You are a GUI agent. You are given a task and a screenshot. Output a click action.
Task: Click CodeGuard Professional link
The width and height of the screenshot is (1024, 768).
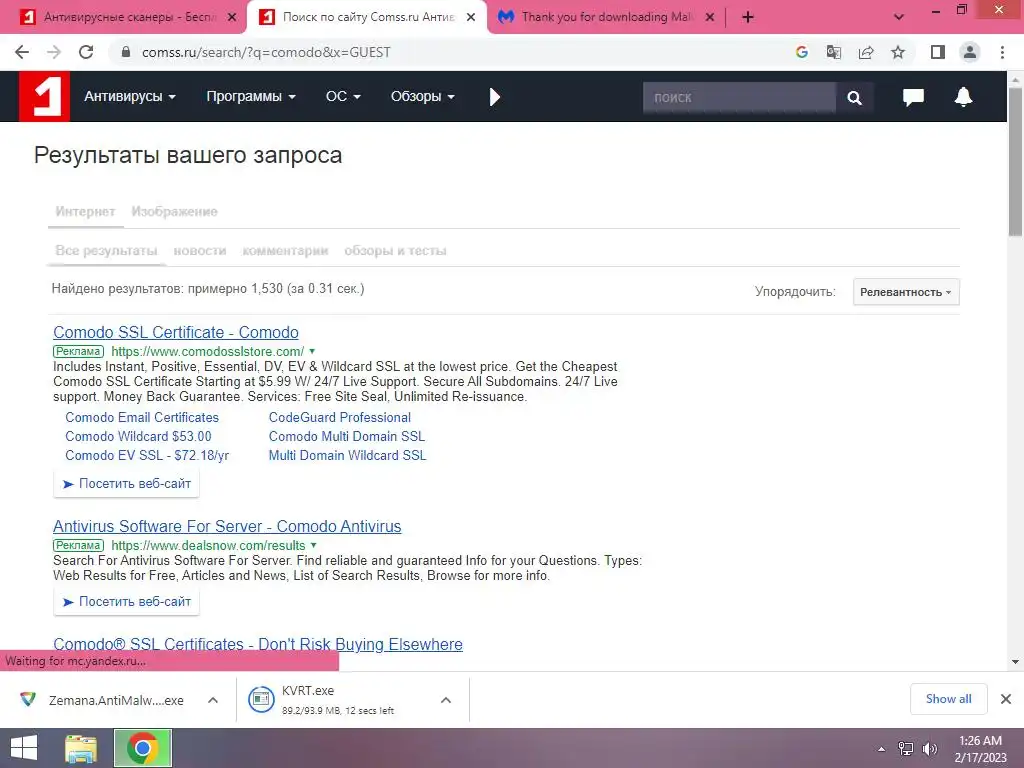(340, 417)
